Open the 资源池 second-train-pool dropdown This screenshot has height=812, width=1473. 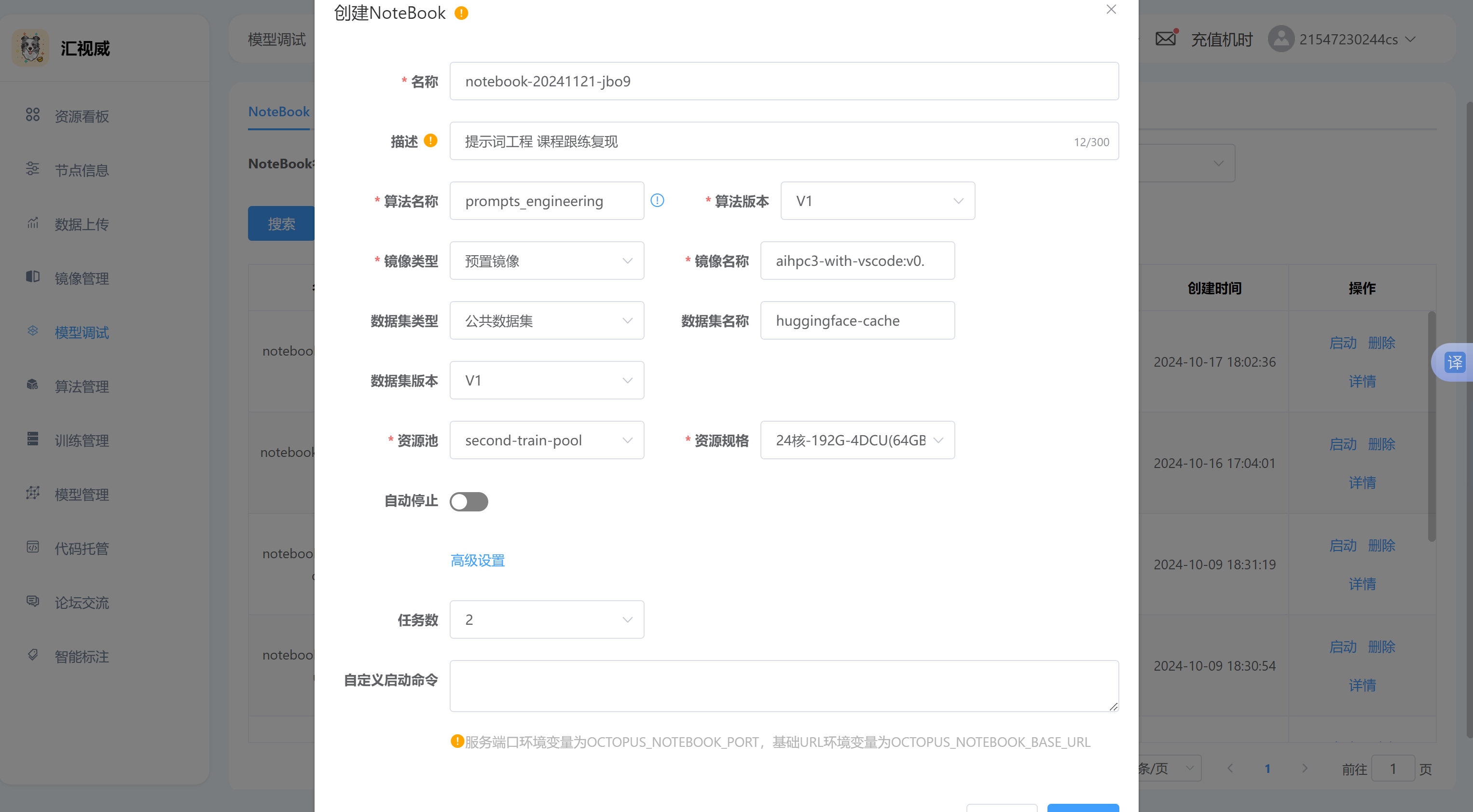pos(547,440)
